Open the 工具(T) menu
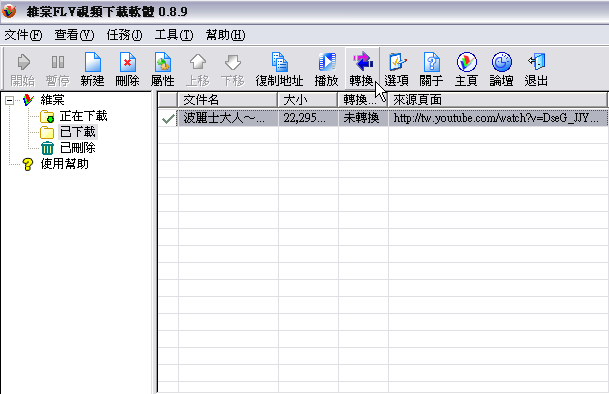The width and height of the screenshot is (609, 394). point(174,35)
